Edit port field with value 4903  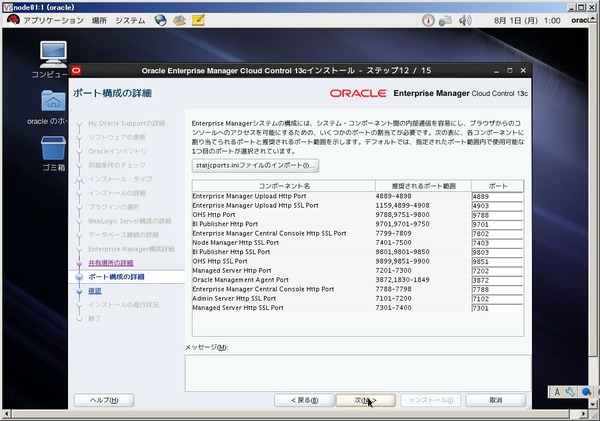(x=497, y=206)
